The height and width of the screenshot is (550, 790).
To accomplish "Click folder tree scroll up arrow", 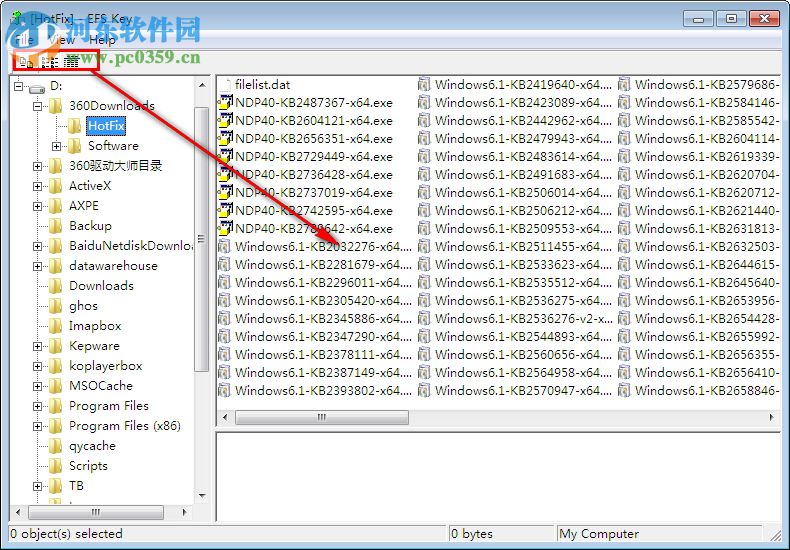I will click(x=202, y=86).
